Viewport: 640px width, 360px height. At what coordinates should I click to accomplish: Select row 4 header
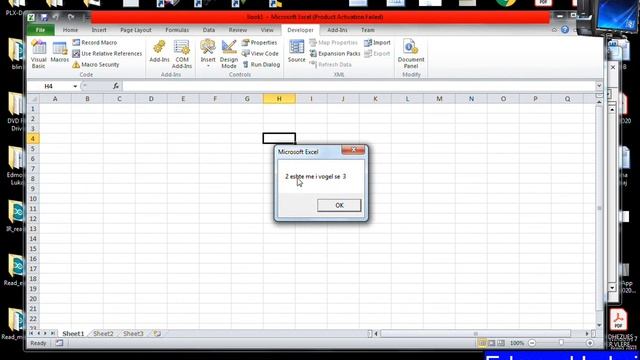click(x=33, y=138)
